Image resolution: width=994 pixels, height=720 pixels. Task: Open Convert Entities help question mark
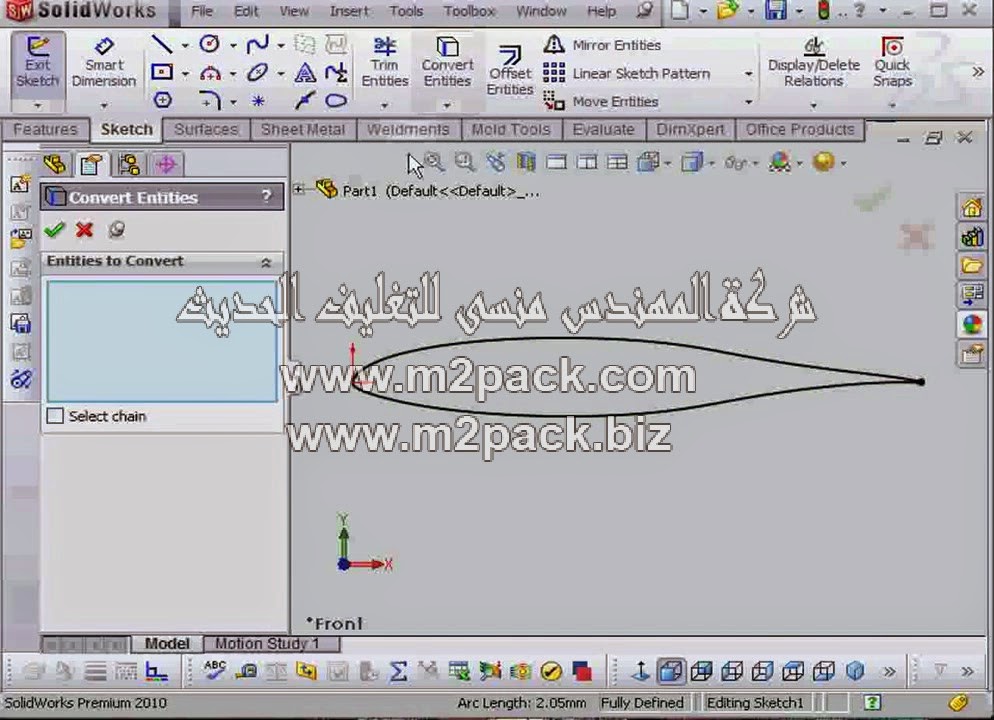pyautogui.click(x=267, y=196)
